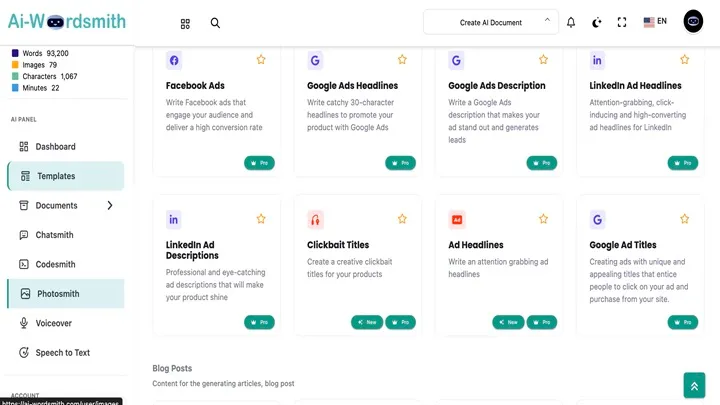Open the LinkedIn Ad Descriptions template
720x405 pixels.
191,250
